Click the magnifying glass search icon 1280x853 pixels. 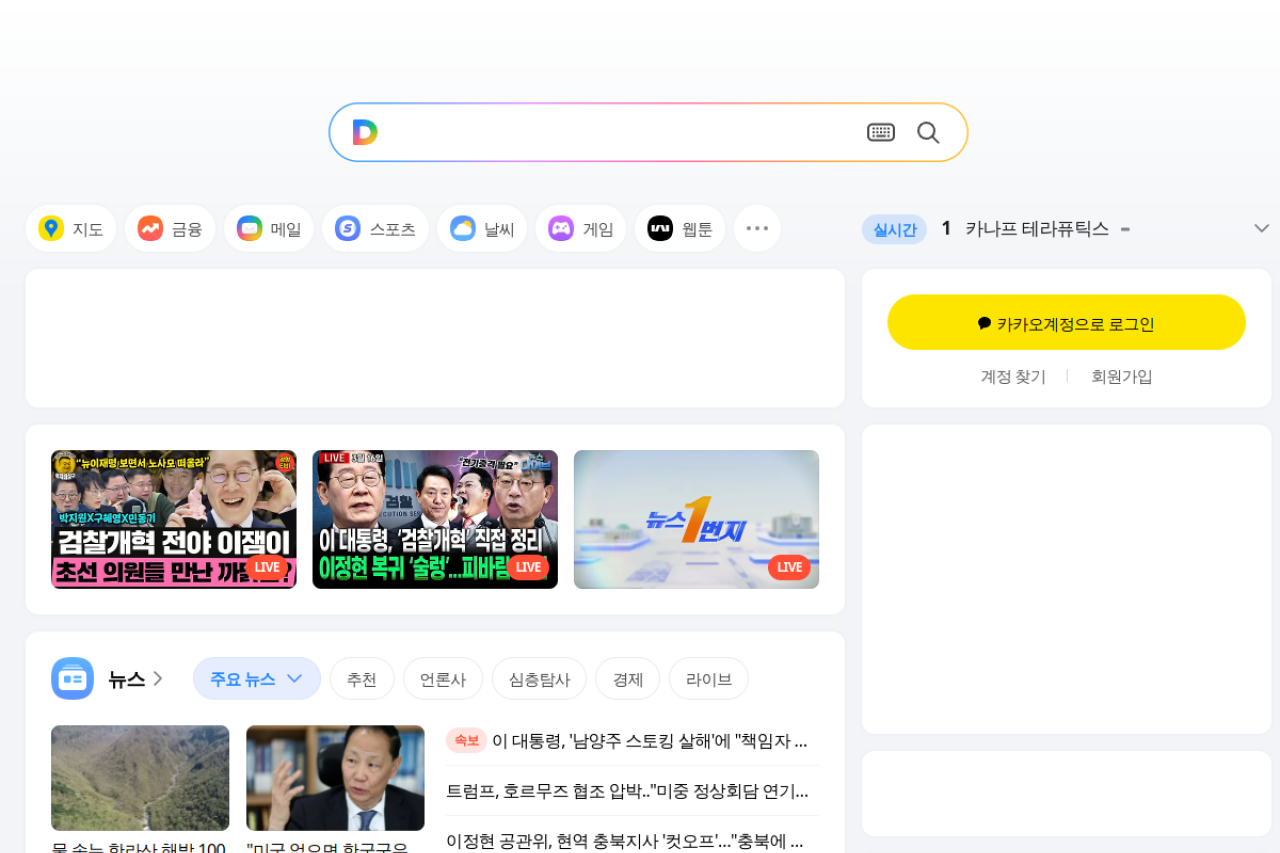tap(928, 132)
